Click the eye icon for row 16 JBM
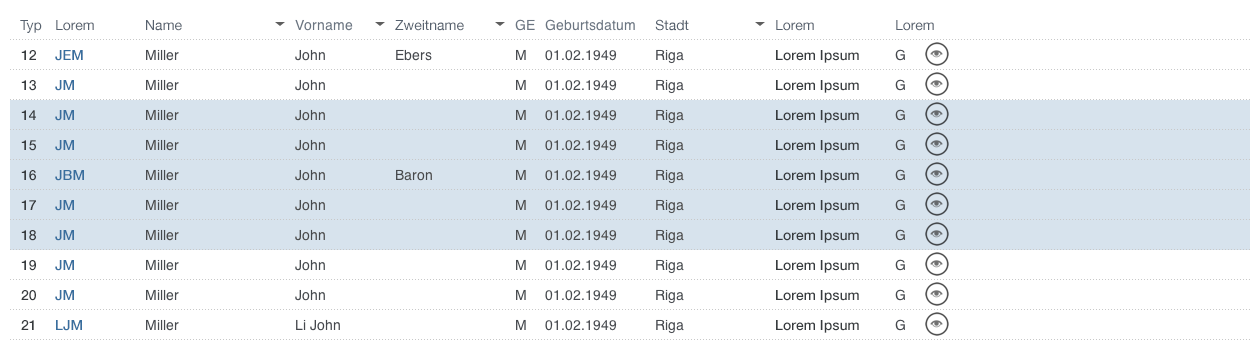 tap(936, 175)
